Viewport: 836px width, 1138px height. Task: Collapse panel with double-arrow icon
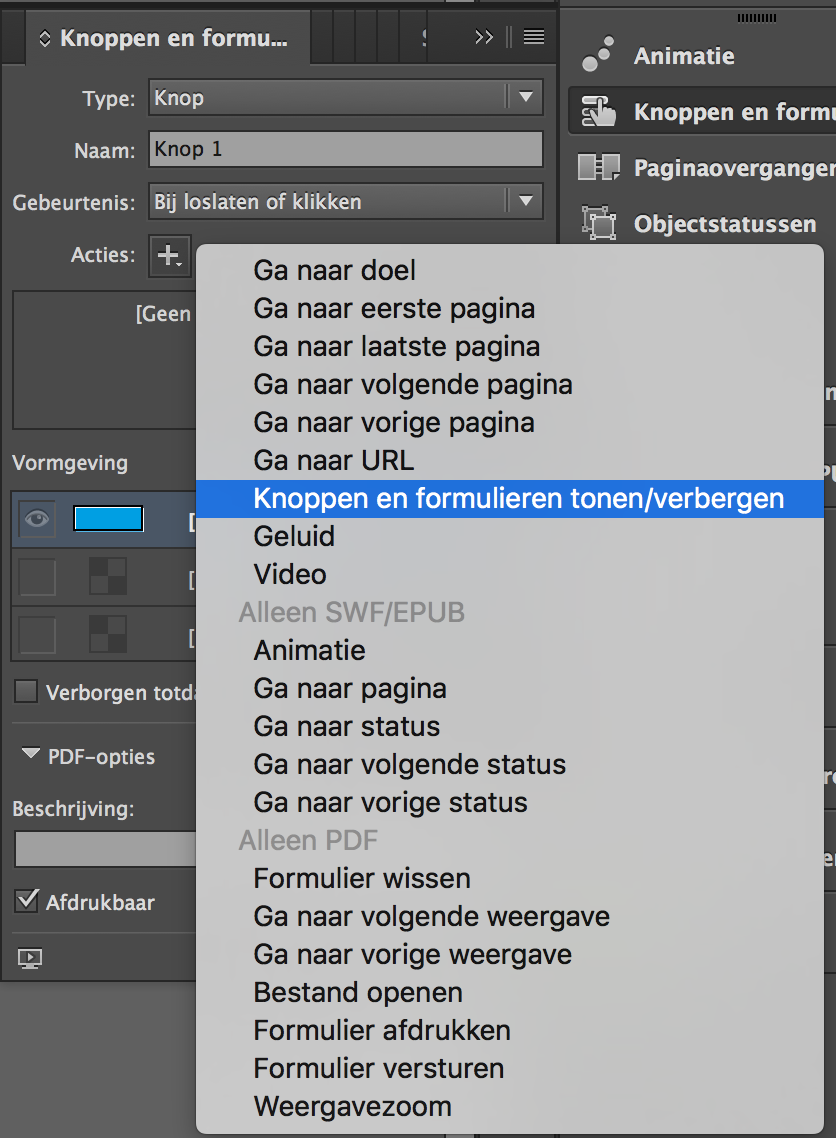[x=484, y=37]
